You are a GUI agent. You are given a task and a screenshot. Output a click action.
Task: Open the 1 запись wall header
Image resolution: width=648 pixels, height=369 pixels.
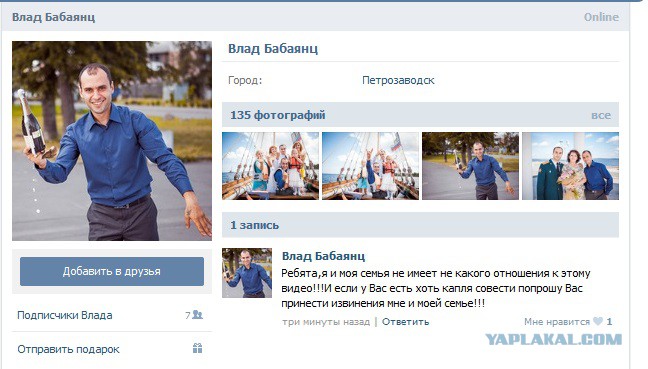(420, 225)
